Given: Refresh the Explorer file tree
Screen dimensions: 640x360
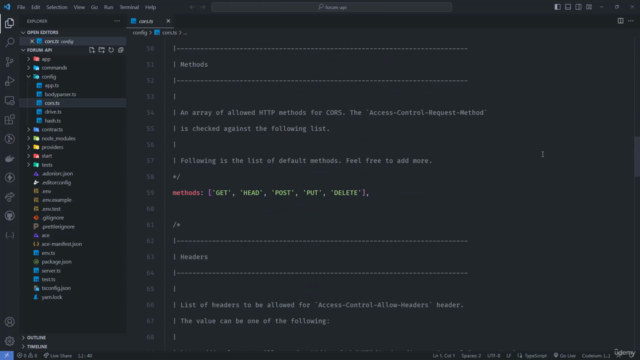Looking at the screenshot, I should click(111, 50).
